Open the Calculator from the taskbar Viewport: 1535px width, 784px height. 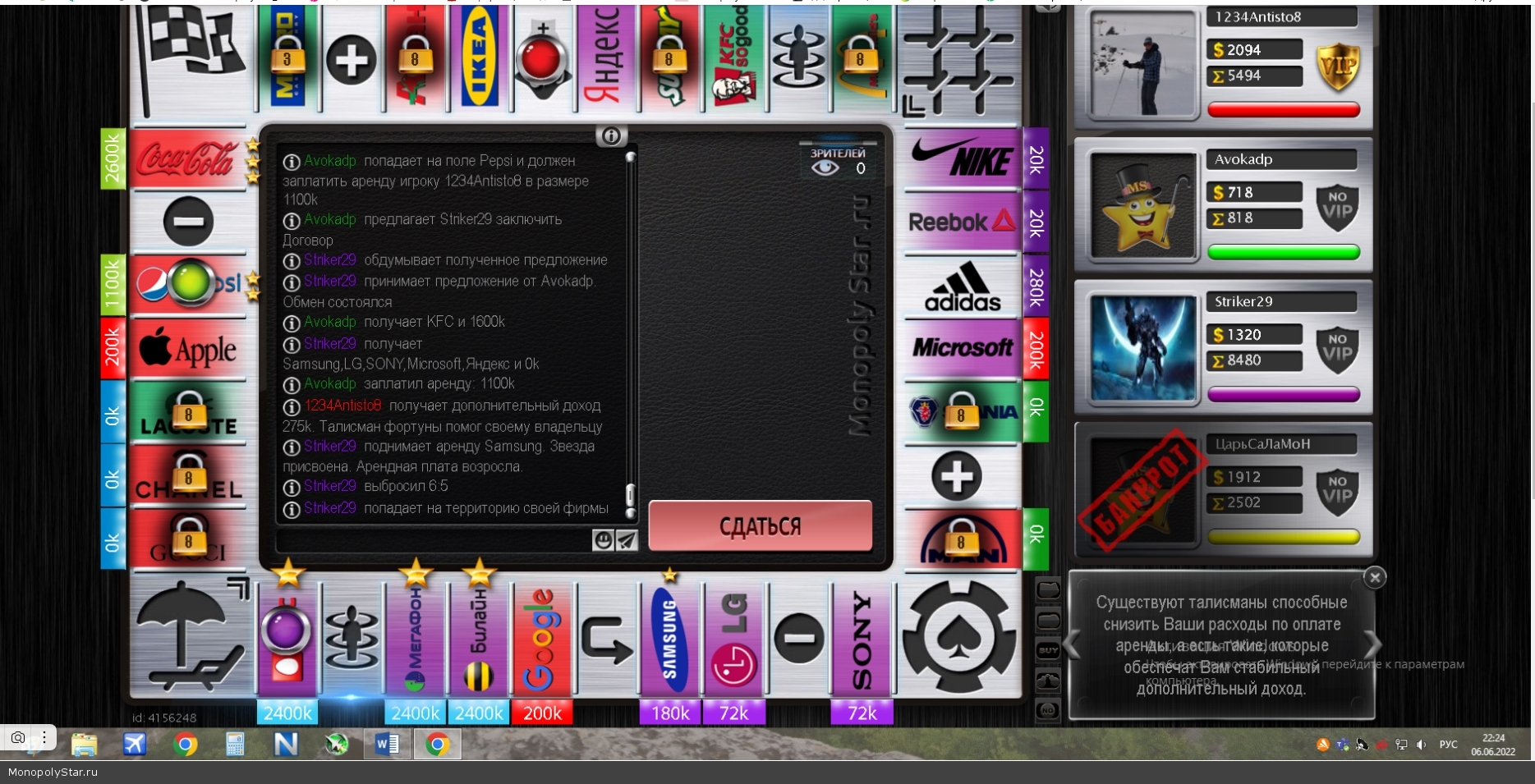tap(235, 744)
